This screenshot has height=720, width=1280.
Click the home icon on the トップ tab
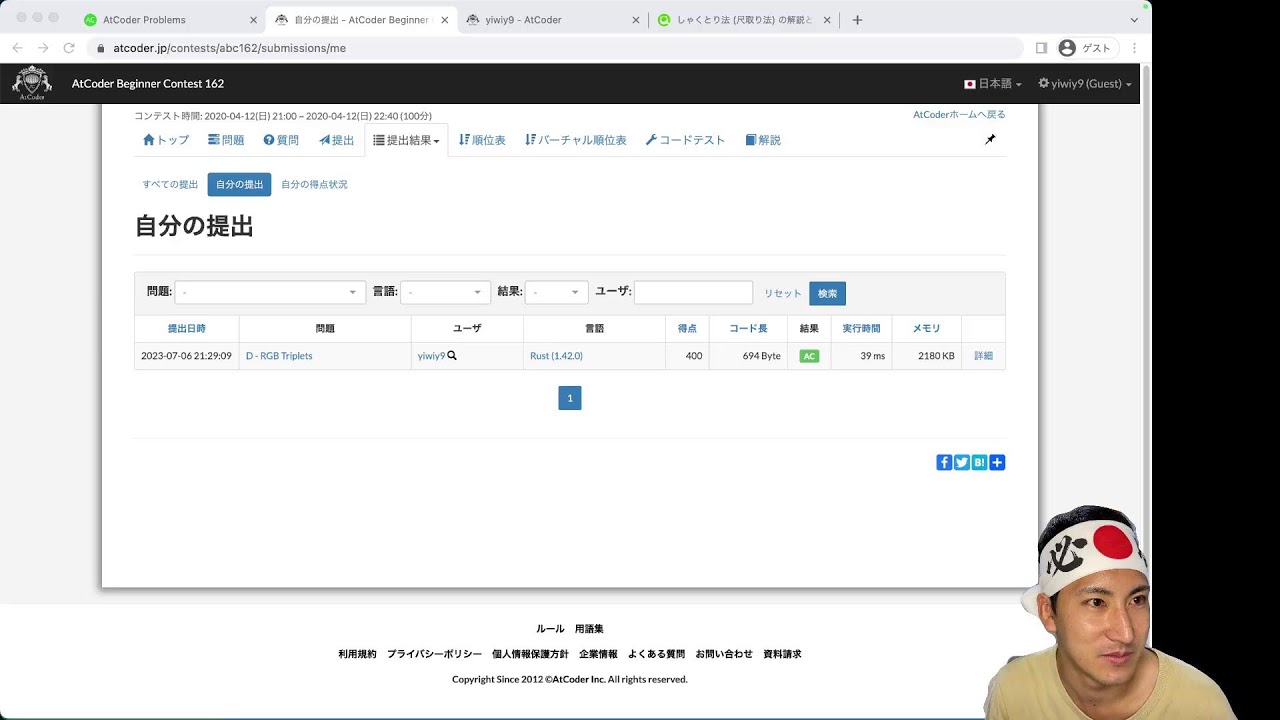(x=147, y=140)
